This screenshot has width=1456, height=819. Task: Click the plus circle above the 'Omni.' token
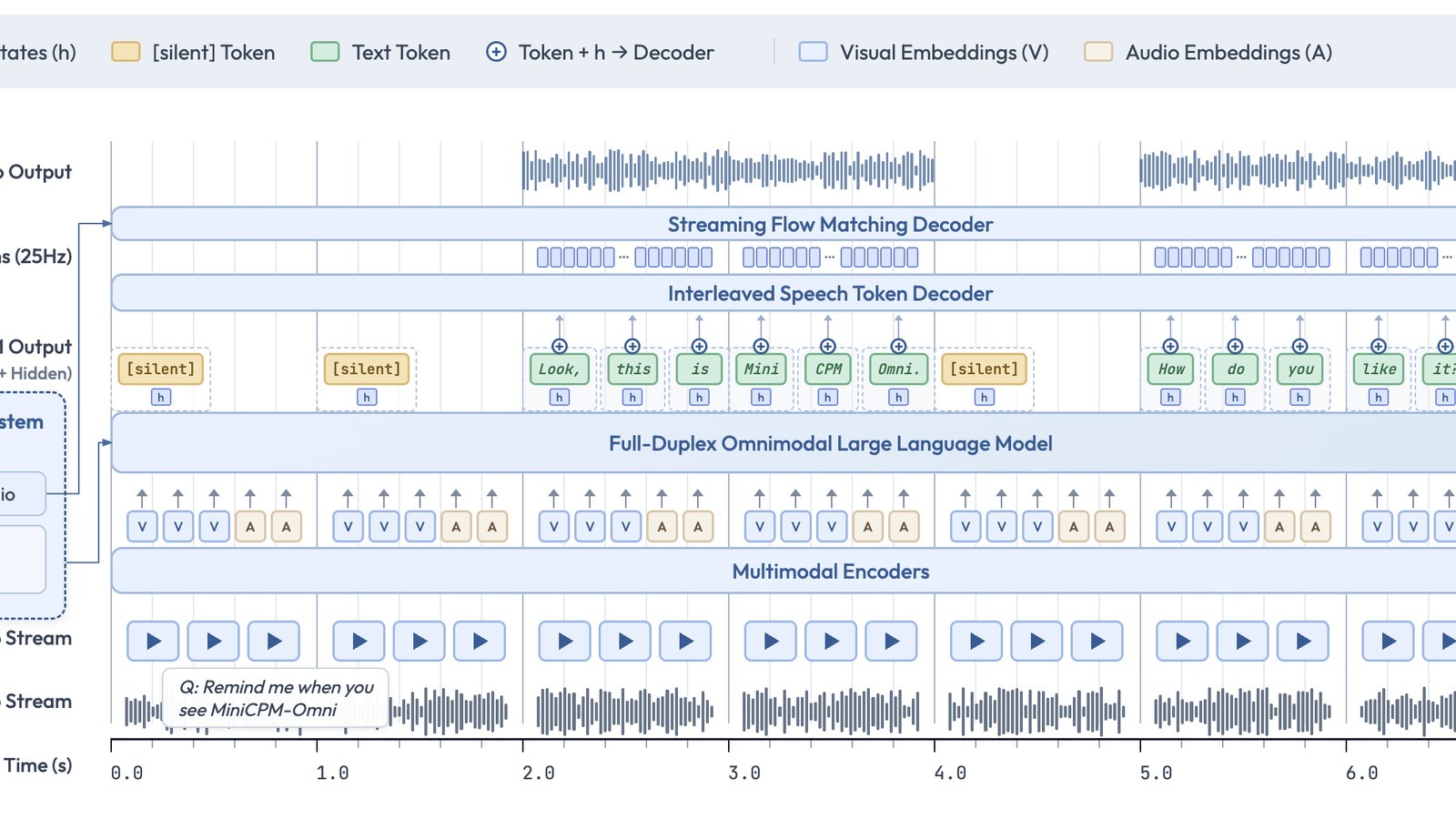coord(898,346)
